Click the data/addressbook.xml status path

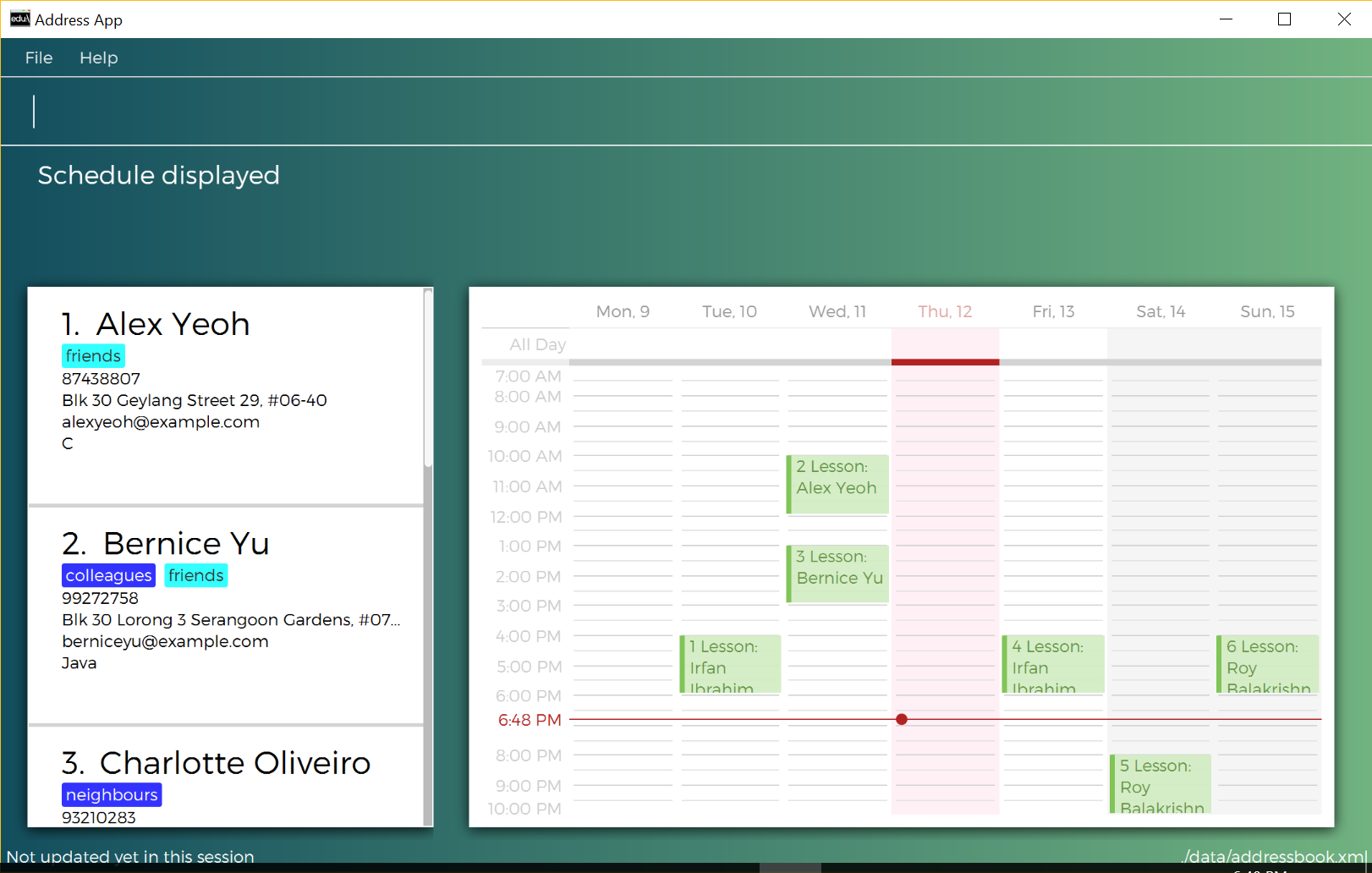1273,856
